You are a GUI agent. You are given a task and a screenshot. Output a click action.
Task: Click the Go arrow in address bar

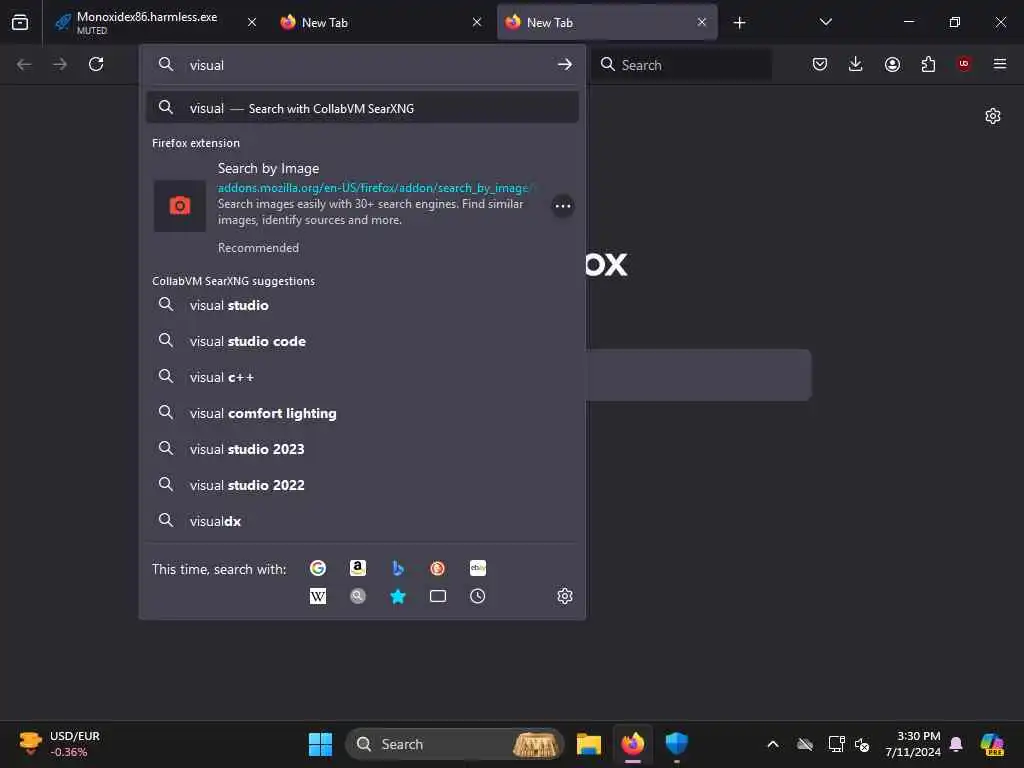pos(565,65)
